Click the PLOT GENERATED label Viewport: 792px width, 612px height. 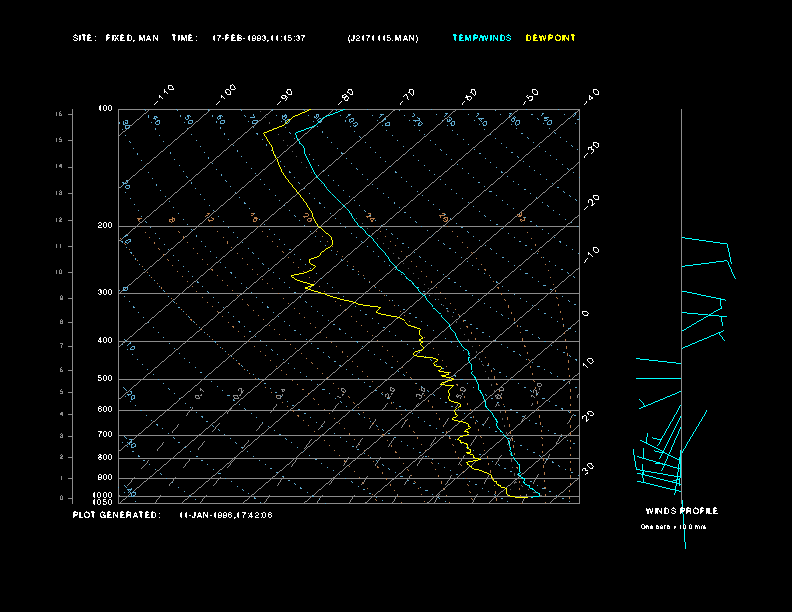pos(116,515)
